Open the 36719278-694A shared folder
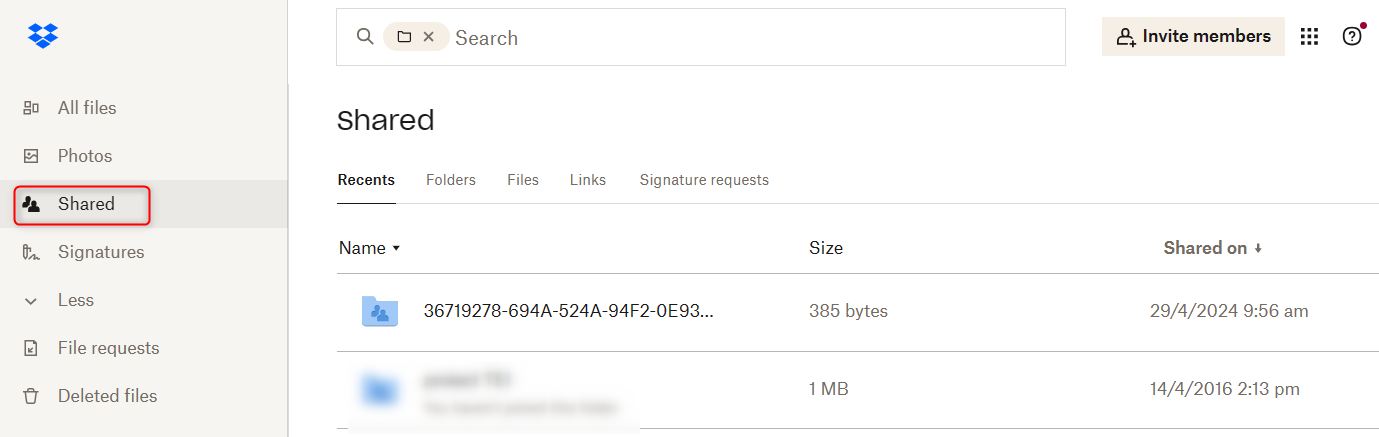 click(x=568, y=311)
